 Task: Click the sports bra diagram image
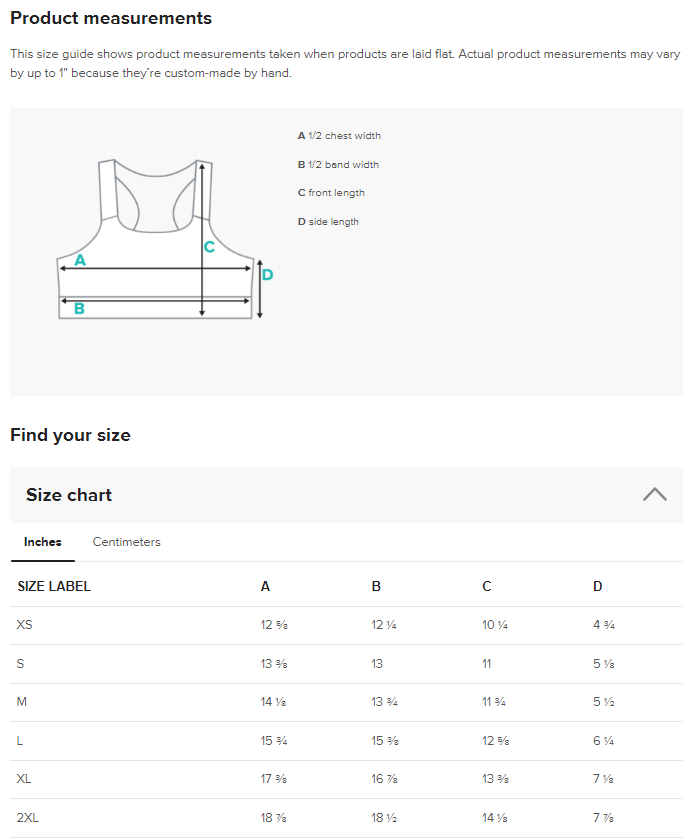[163, 239]
